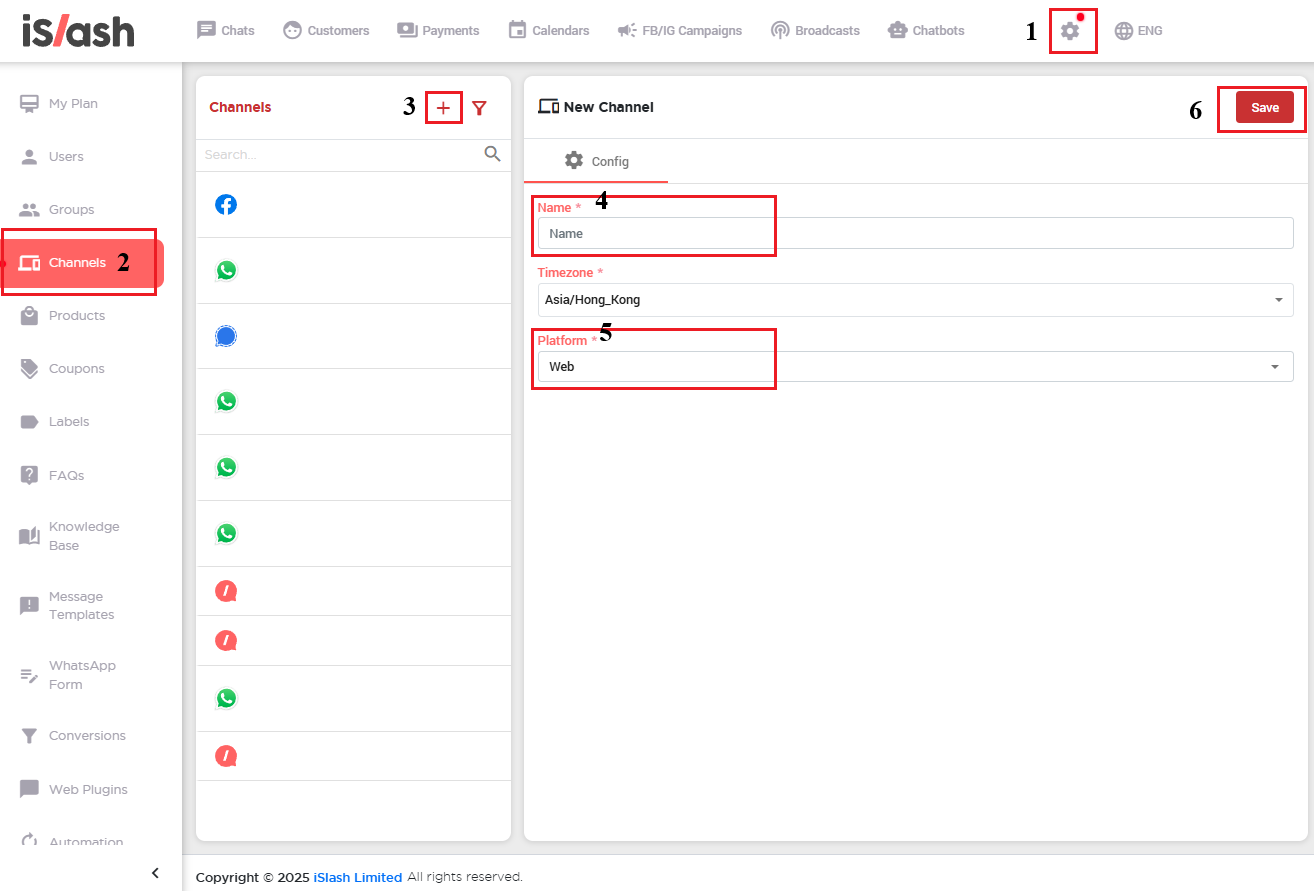Click the Save button
Screen dimensions: 1314x891
(1264, 108)
